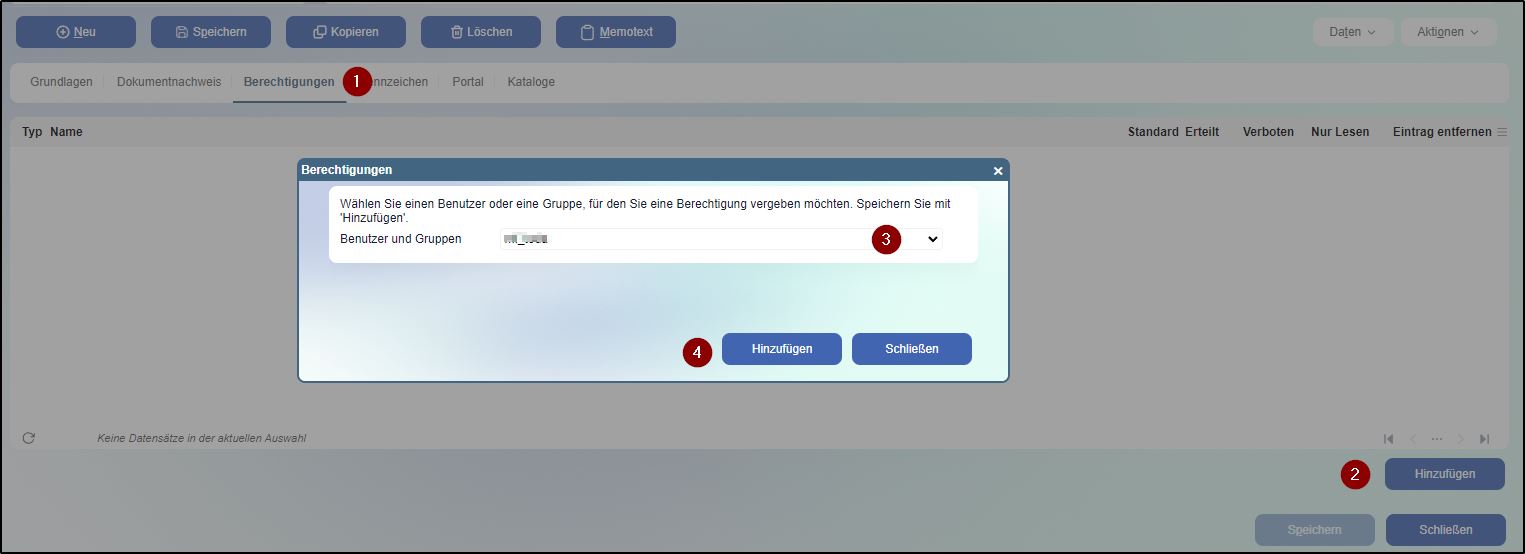
Task: Click the bottom Speichern button
Action: [1315, 530]
